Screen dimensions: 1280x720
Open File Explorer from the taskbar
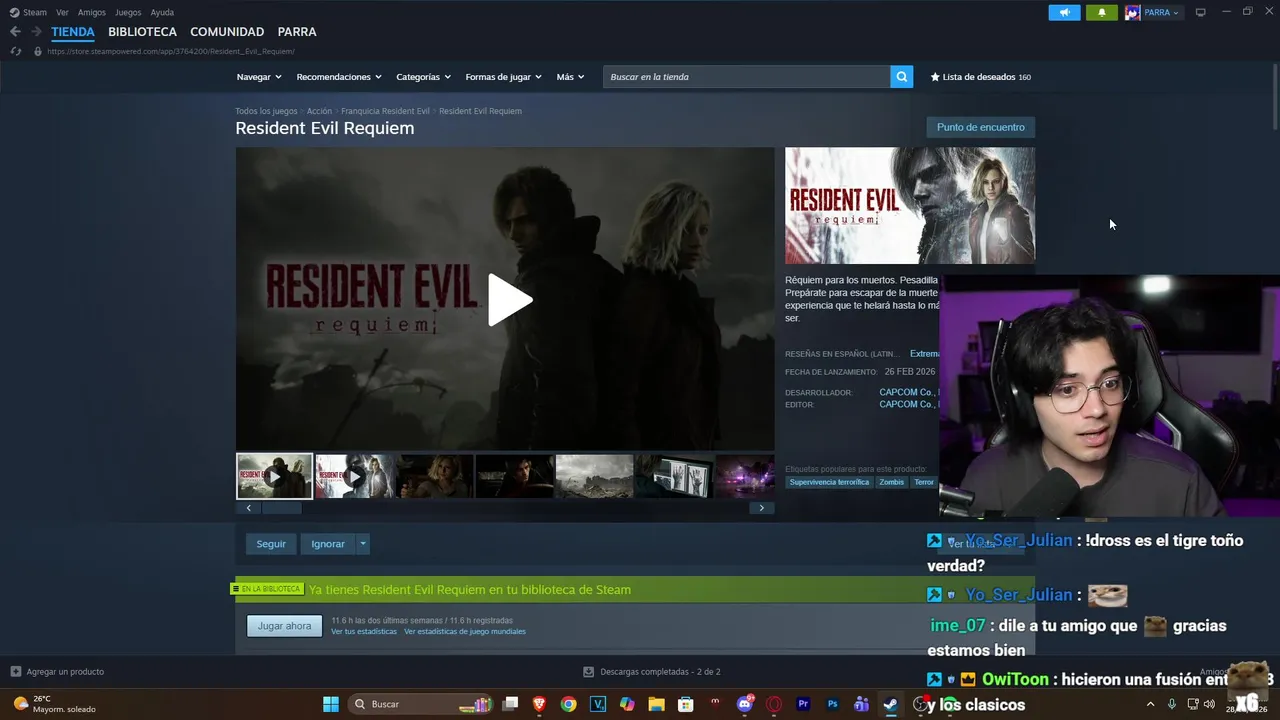point(656,704)
